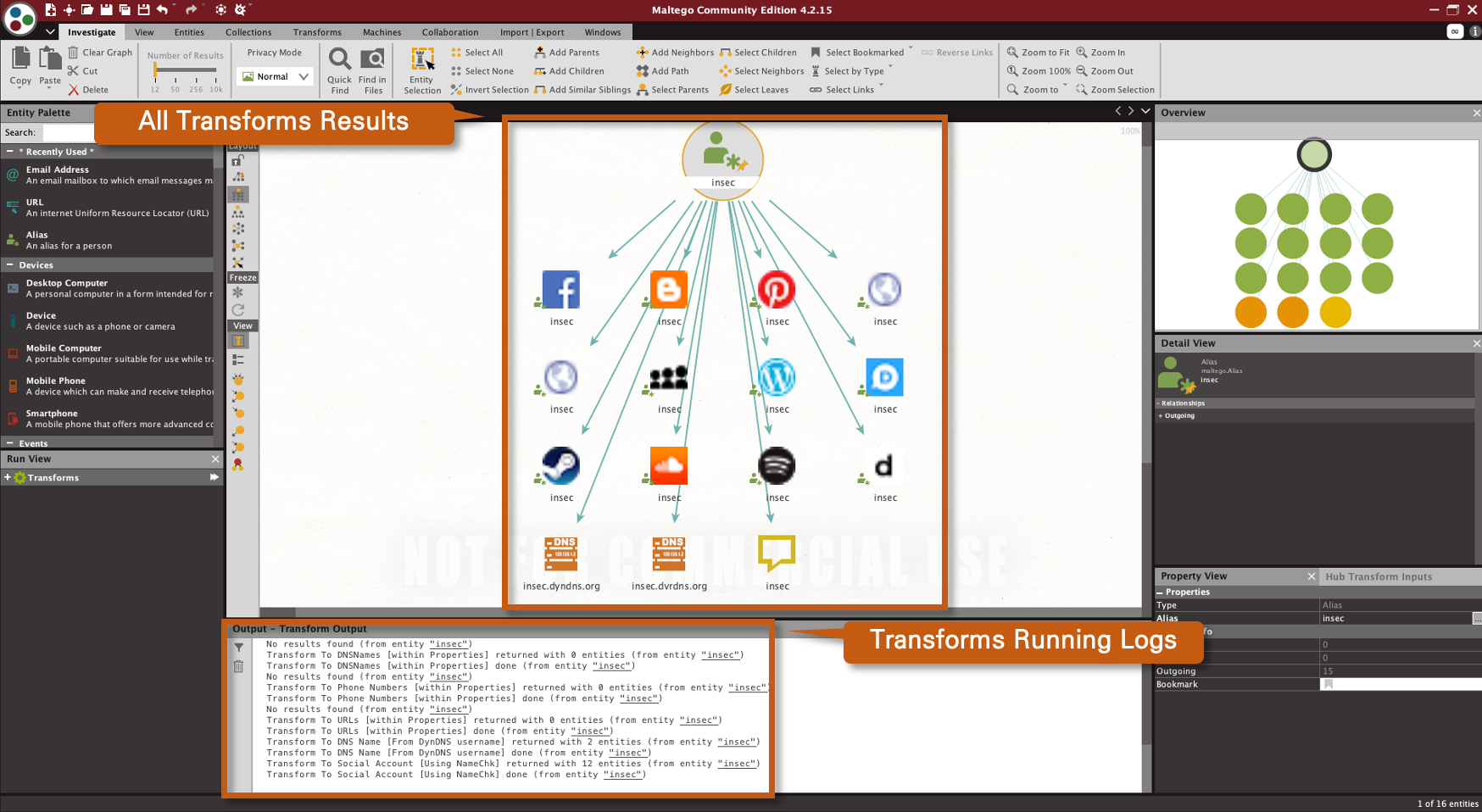The width and height of the screenshot is (1482, 812).
Task: Open the Machines ribbon tab
Action: (x=382, y=32)
